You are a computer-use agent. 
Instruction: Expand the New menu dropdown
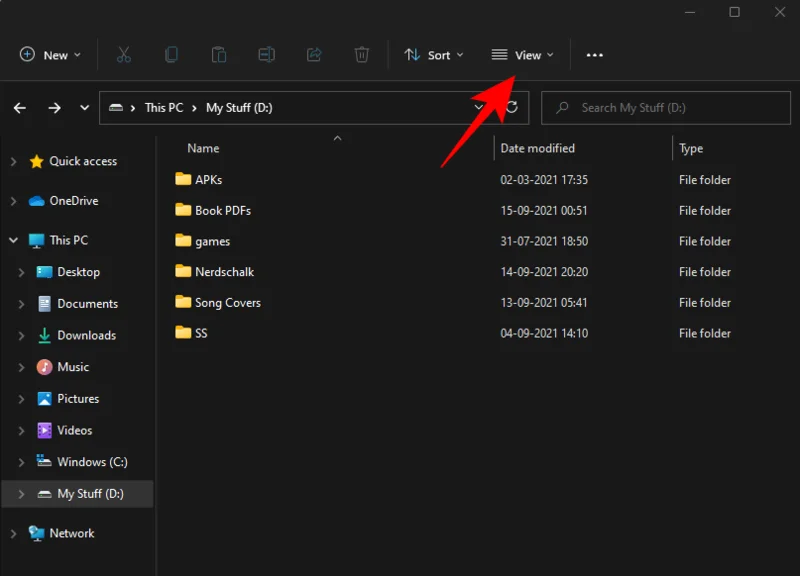(50, 55)
